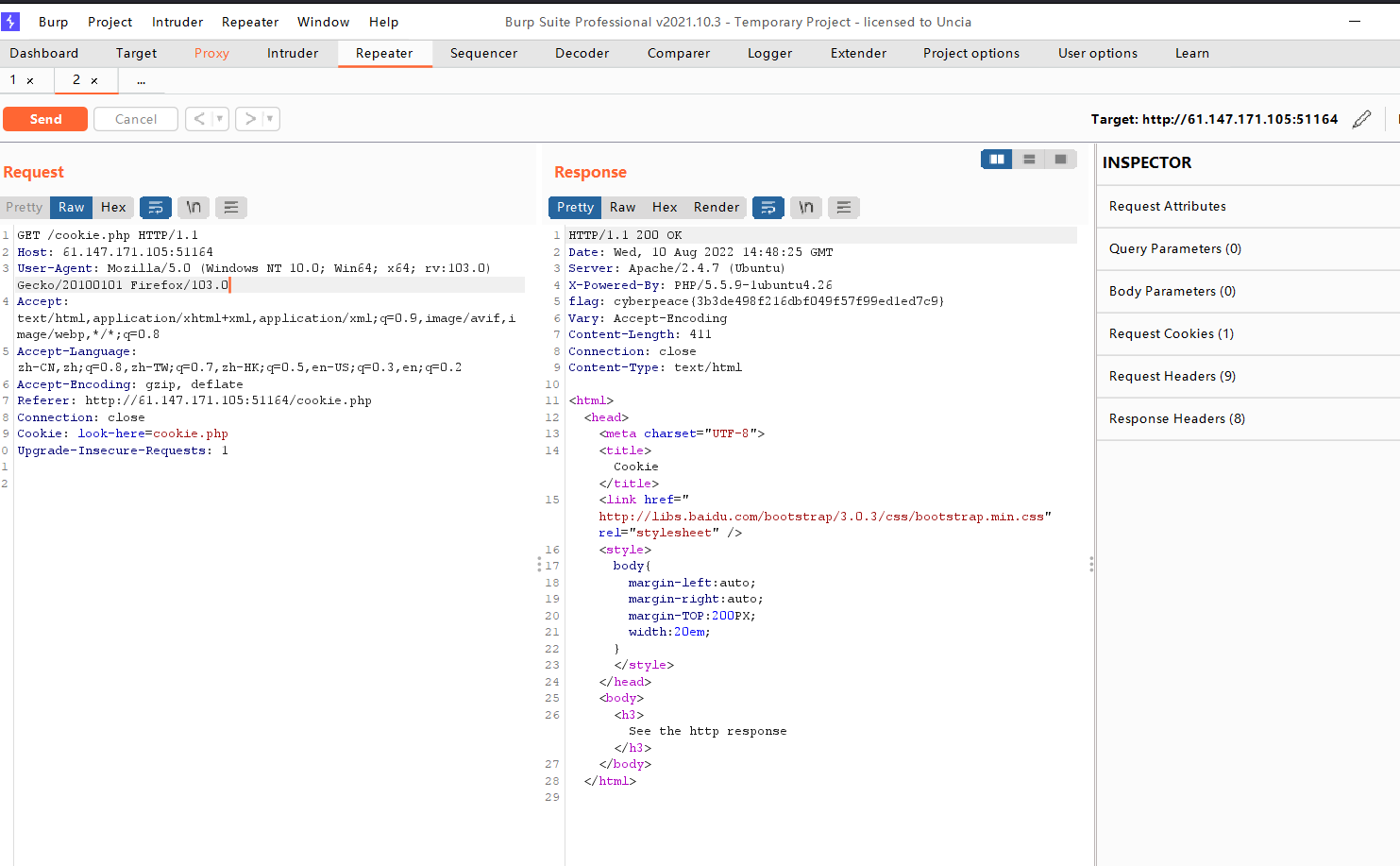Switch to the Decoder tab
Screen dimensions: 1400x866
pos(582,54)
